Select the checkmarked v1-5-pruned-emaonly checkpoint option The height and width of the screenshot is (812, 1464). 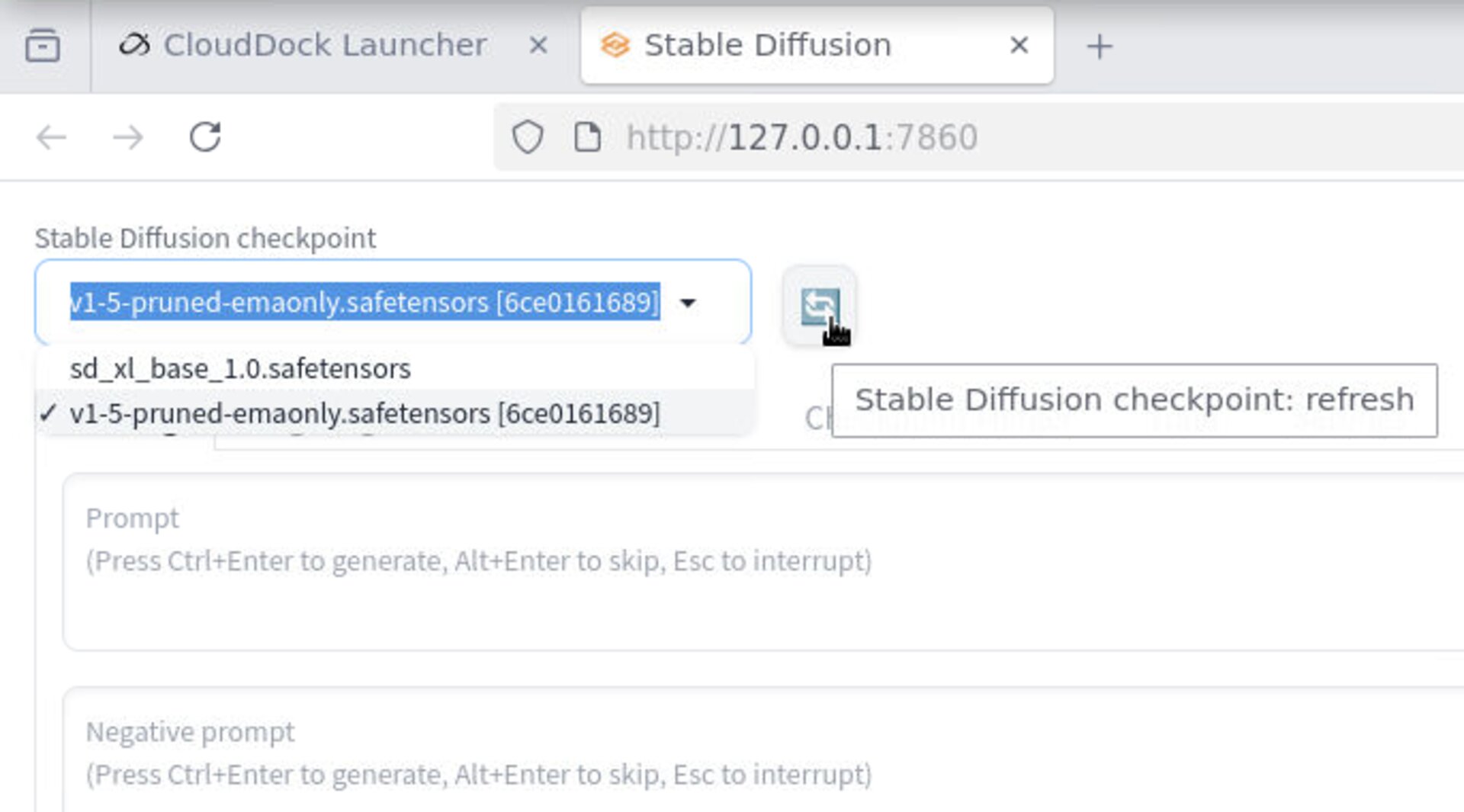(x=366, y=412)
